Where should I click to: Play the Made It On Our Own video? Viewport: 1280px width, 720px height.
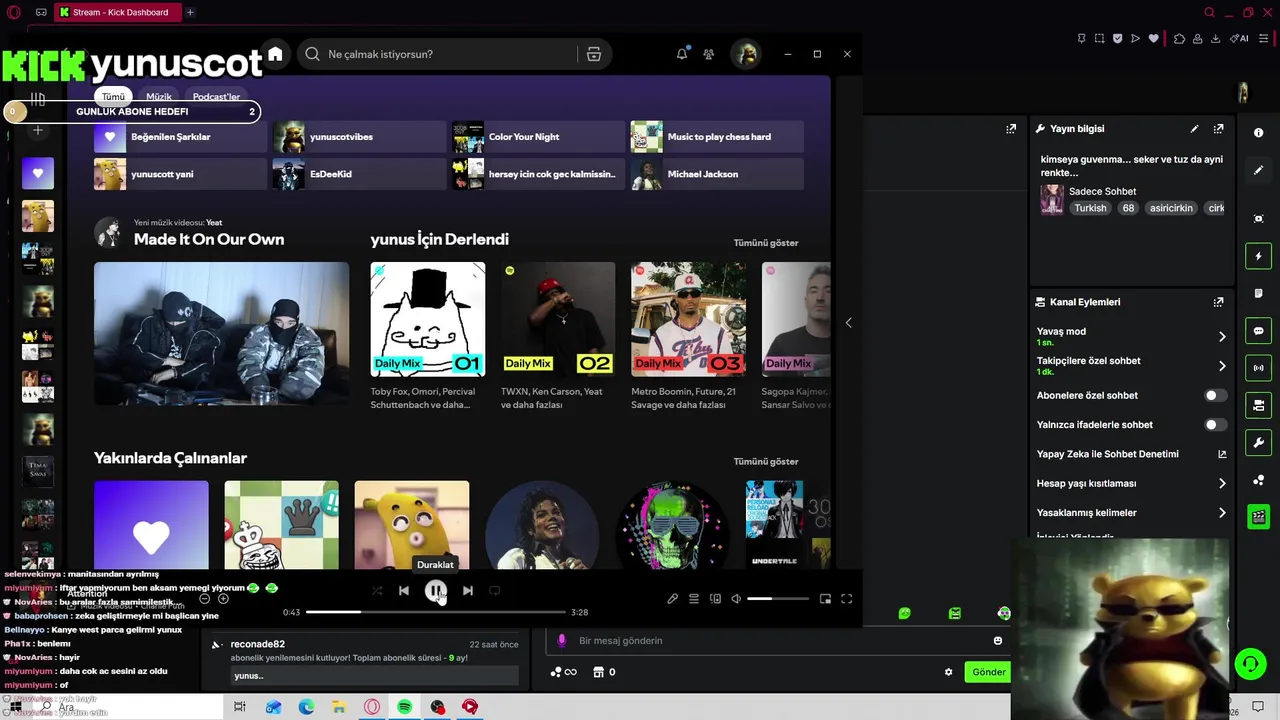coord(221,334)
